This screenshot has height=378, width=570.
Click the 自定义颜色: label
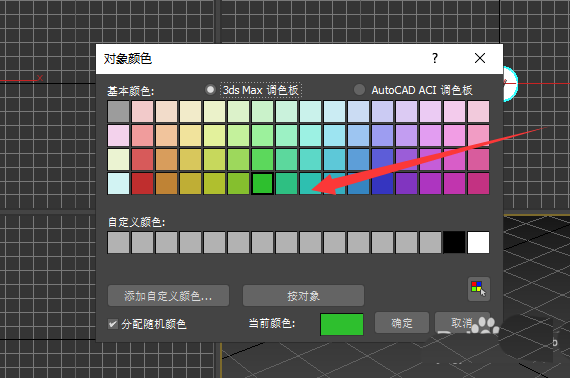click(137, 222)
